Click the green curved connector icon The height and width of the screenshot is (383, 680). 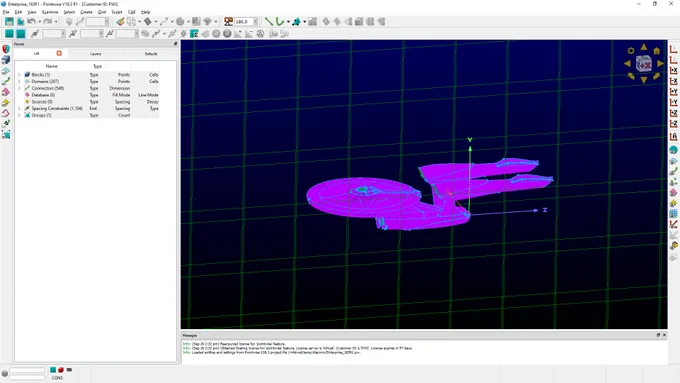tap(280, 21)
